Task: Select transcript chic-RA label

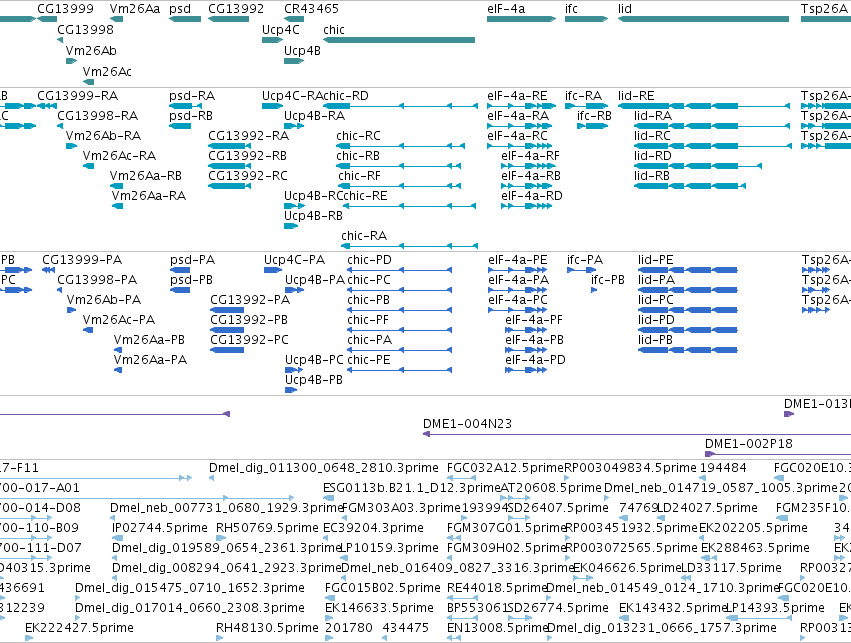Action: tap(364, 237)
